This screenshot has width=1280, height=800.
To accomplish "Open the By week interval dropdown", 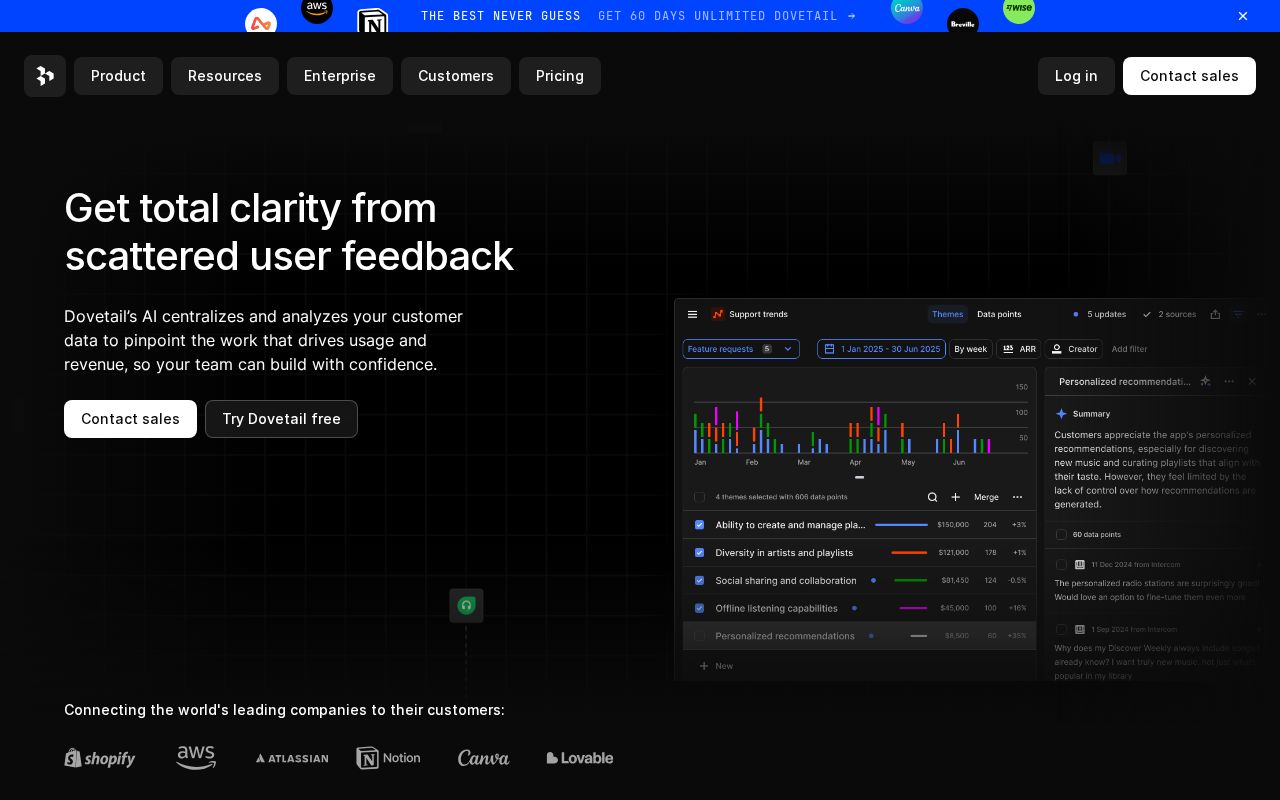I will coord(970,349).
